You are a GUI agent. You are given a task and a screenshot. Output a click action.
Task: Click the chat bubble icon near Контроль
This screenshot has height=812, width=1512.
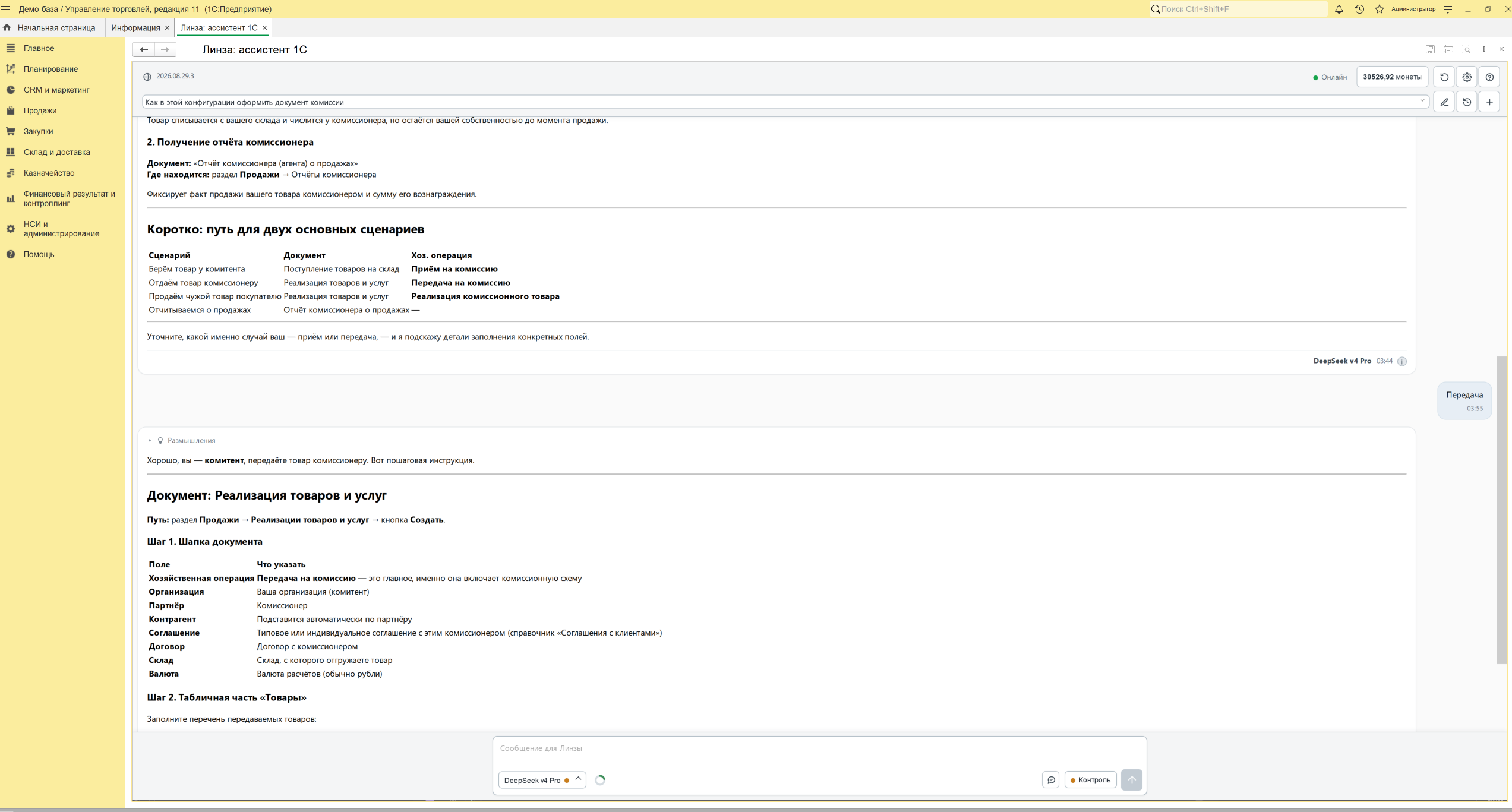(1051, 780)
